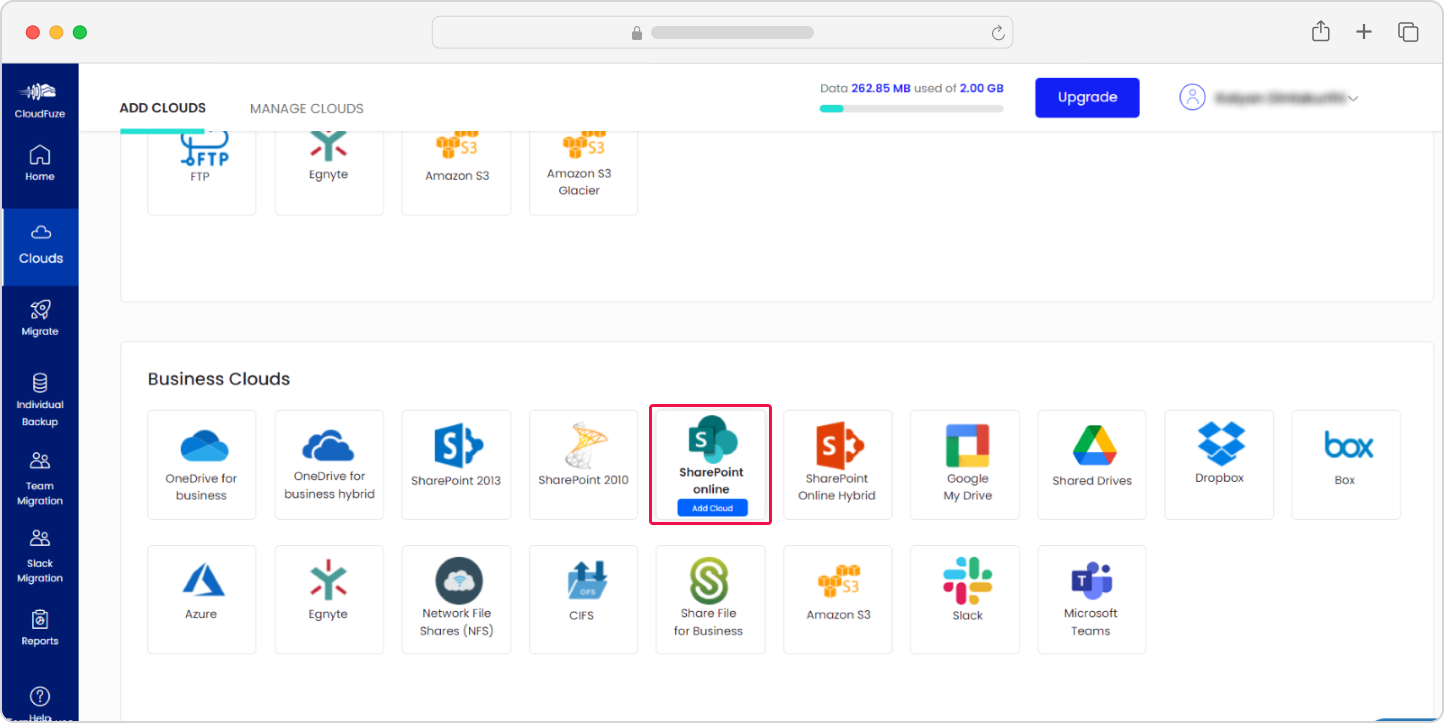1444x723 pixels.
Task: Choose OneDrive for business hybrid
Action: (329, 465)
